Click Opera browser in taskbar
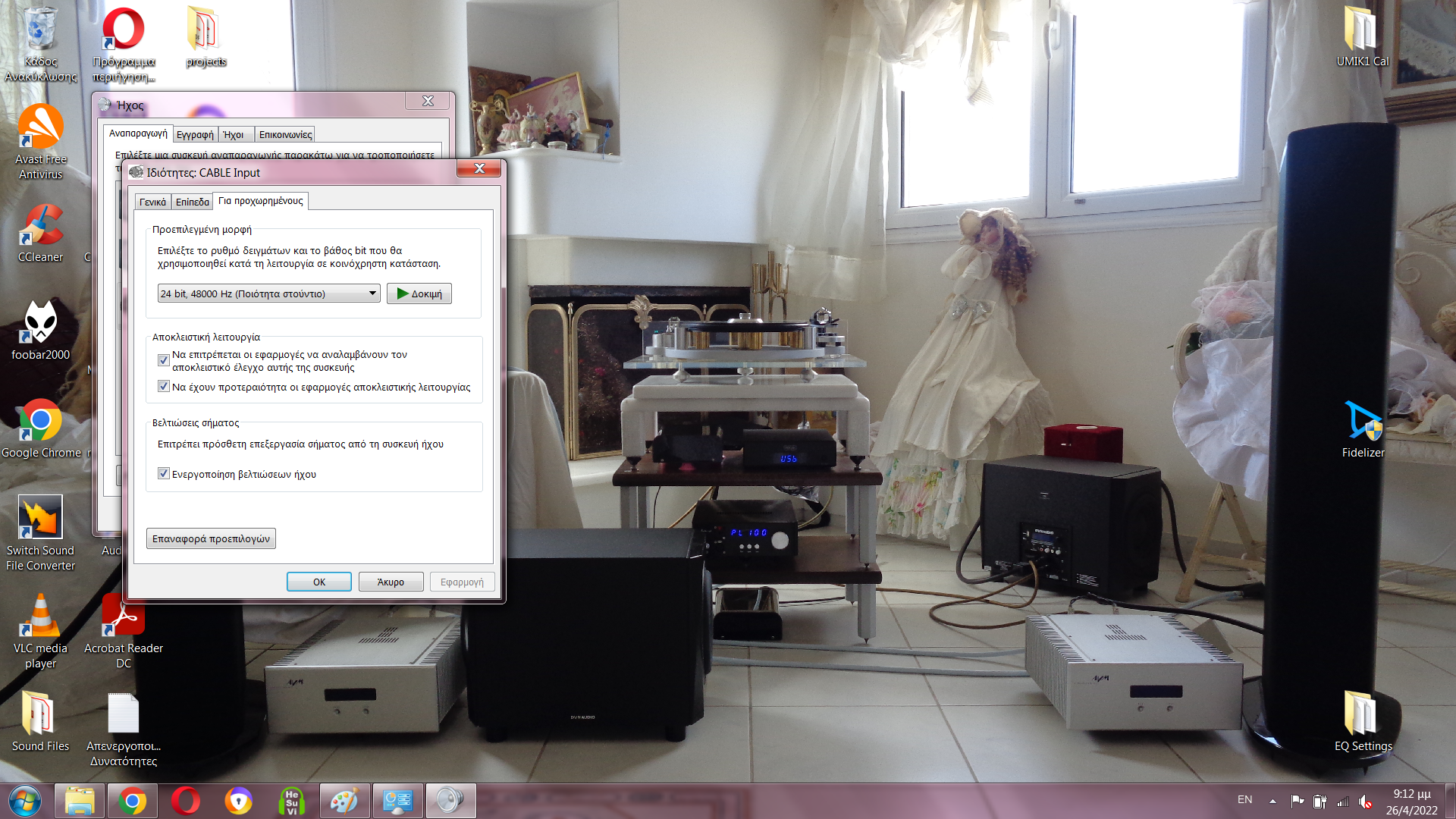Viewport: 1456px width, 819px height. pyautogui.click(x=185, y=801)
